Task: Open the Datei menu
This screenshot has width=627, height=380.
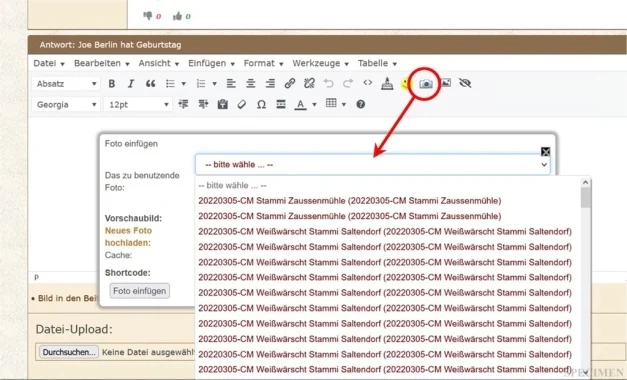Action: (x=49, y=63)
